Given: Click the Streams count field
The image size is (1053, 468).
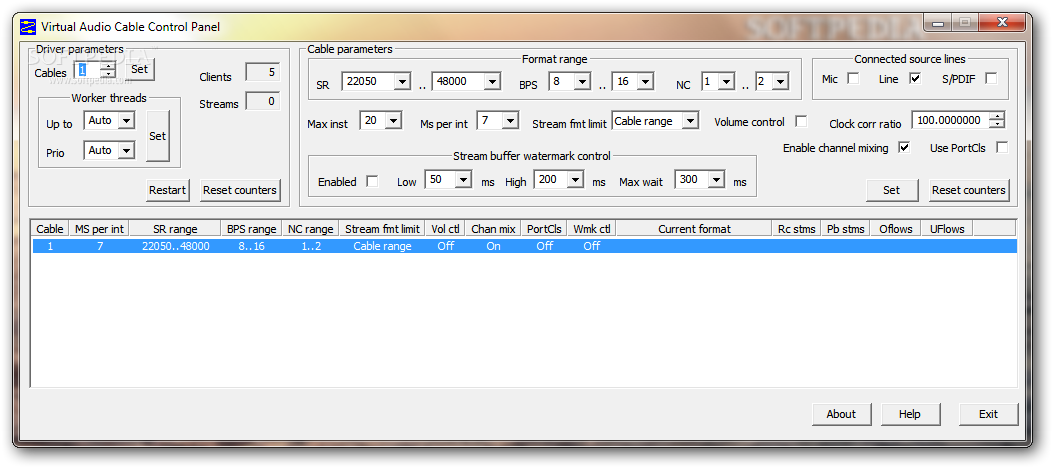Looking at the screenshot, I should [x=263, y=101].
